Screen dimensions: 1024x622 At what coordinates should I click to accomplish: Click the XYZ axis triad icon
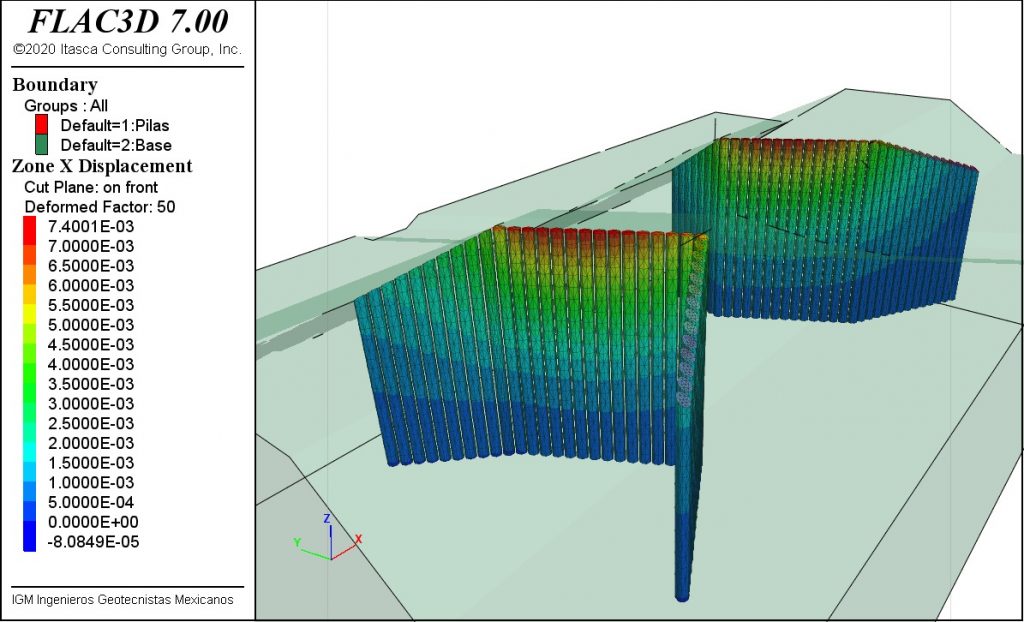[328, 540]
